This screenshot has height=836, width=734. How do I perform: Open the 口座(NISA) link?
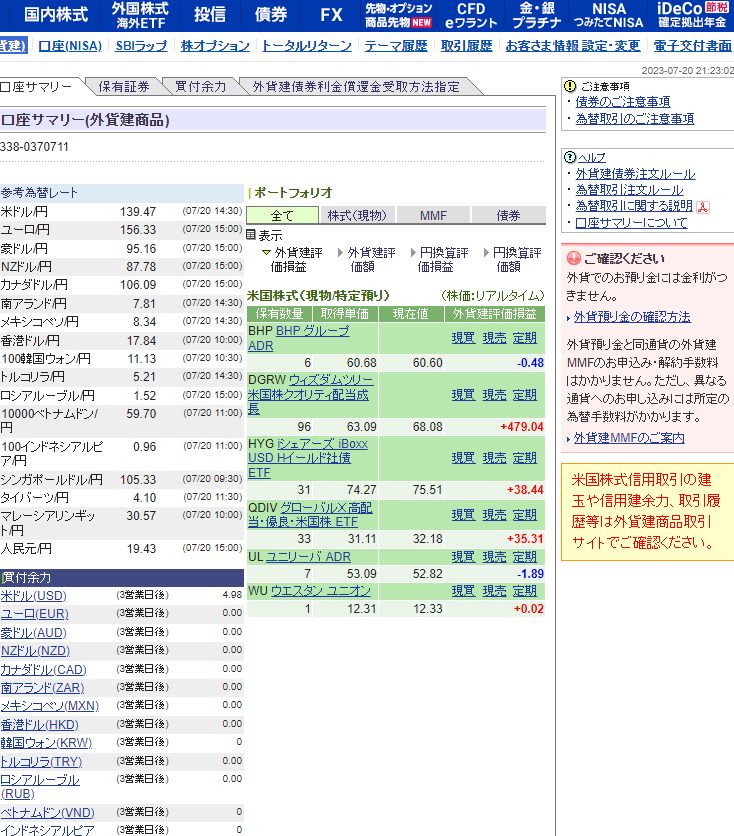coord(70,46)
